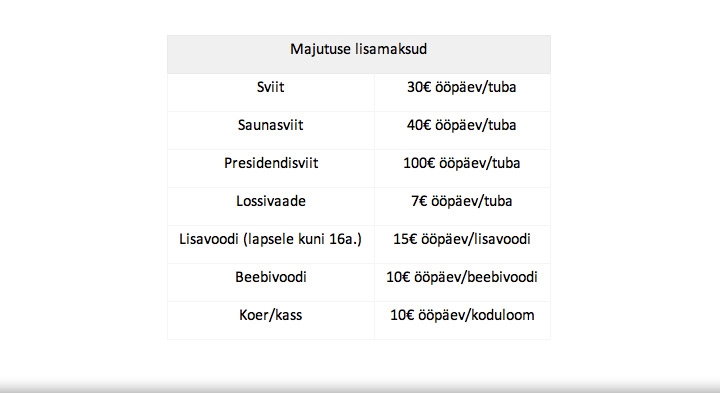Screen dimensions: 720x393
Task: Click the word 'lisamaksud' in table header
Action: pyautogui.click(x=391, y=49)
